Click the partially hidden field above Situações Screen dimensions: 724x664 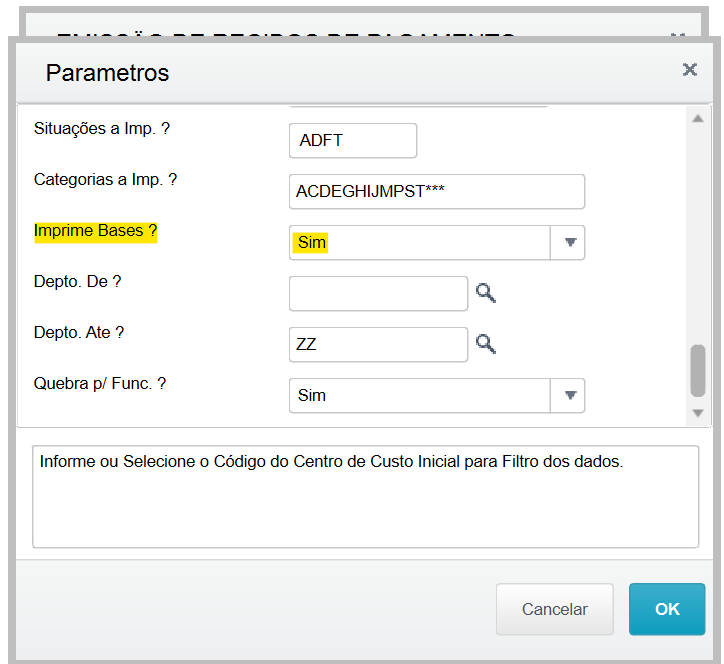tap(418, 105)
